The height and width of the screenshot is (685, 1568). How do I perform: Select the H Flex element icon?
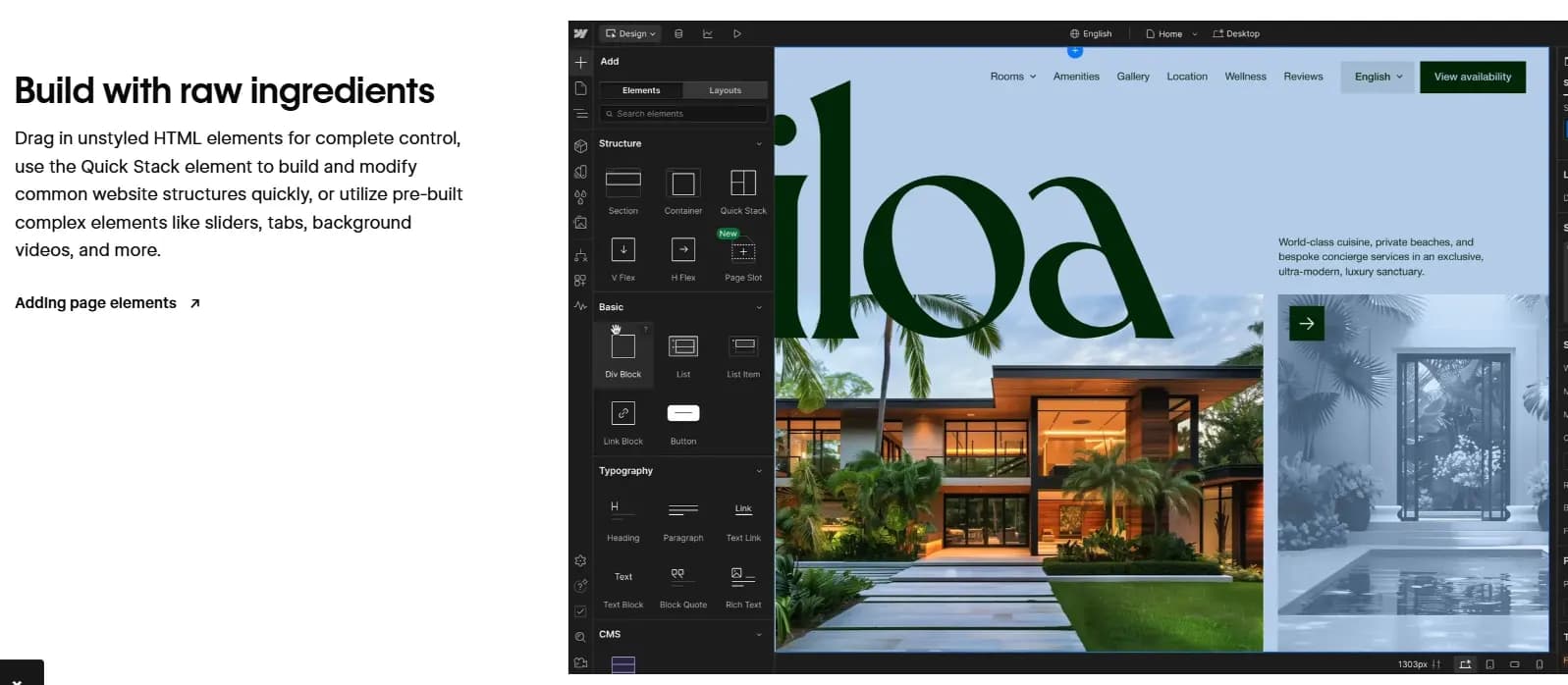683,249
